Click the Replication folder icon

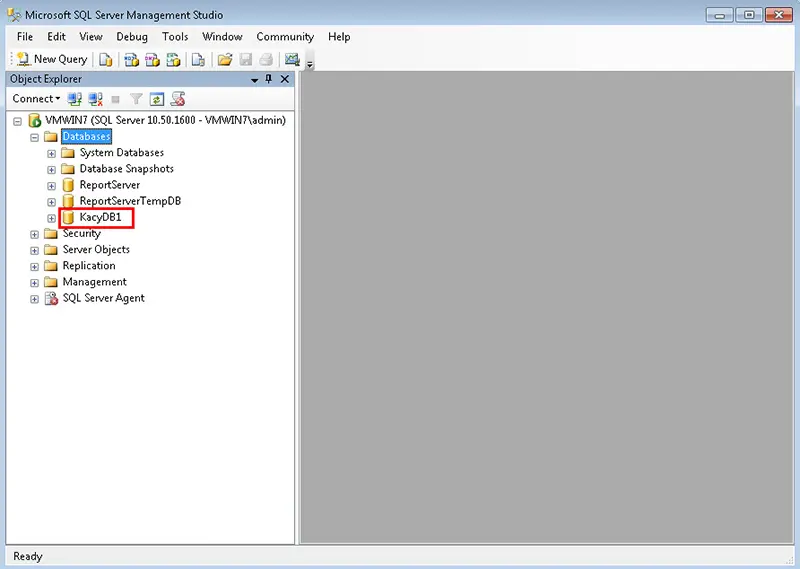[51, 266]
